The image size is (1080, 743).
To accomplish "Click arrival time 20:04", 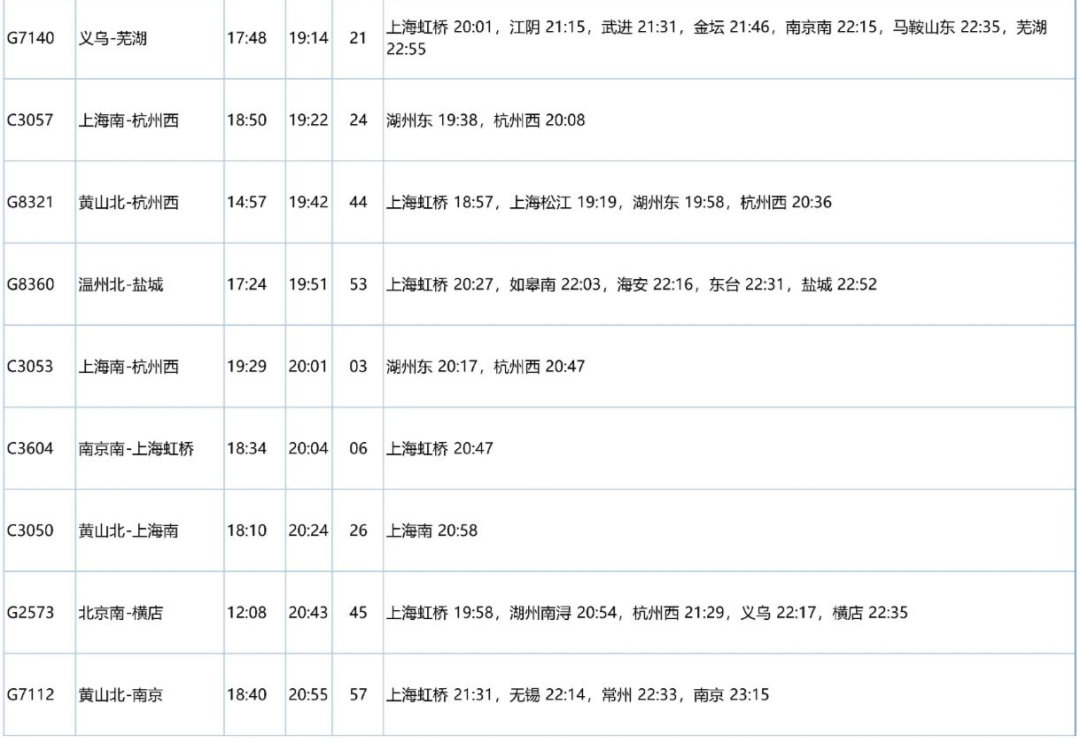I will pyautogui.click(x=308, y=448).
